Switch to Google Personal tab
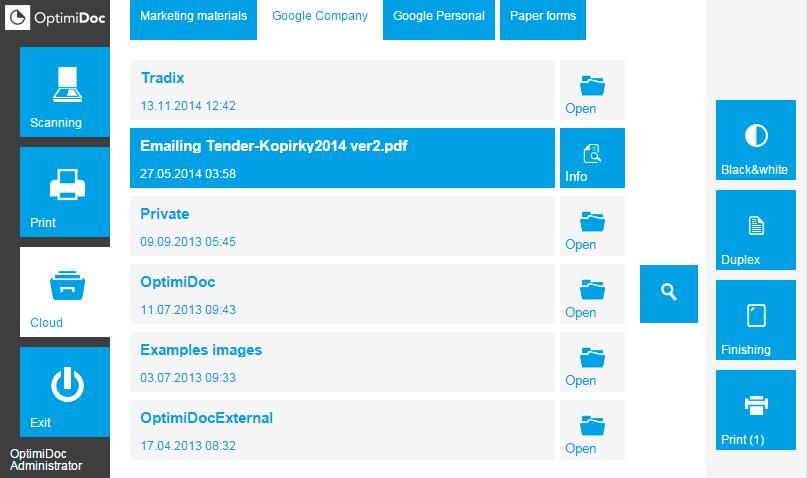The width and height of the screenshot is (807, 478). pos(438,19)
